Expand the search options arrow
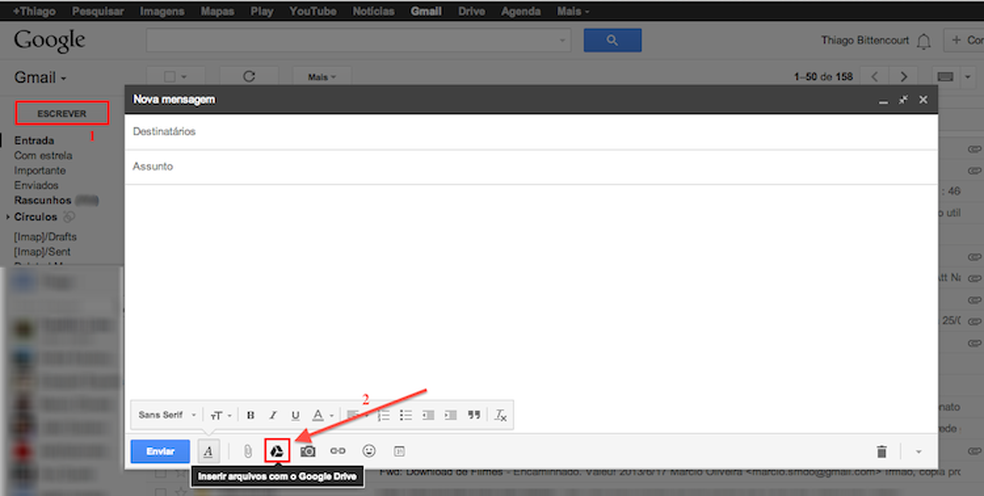 (x=562, y=40)
